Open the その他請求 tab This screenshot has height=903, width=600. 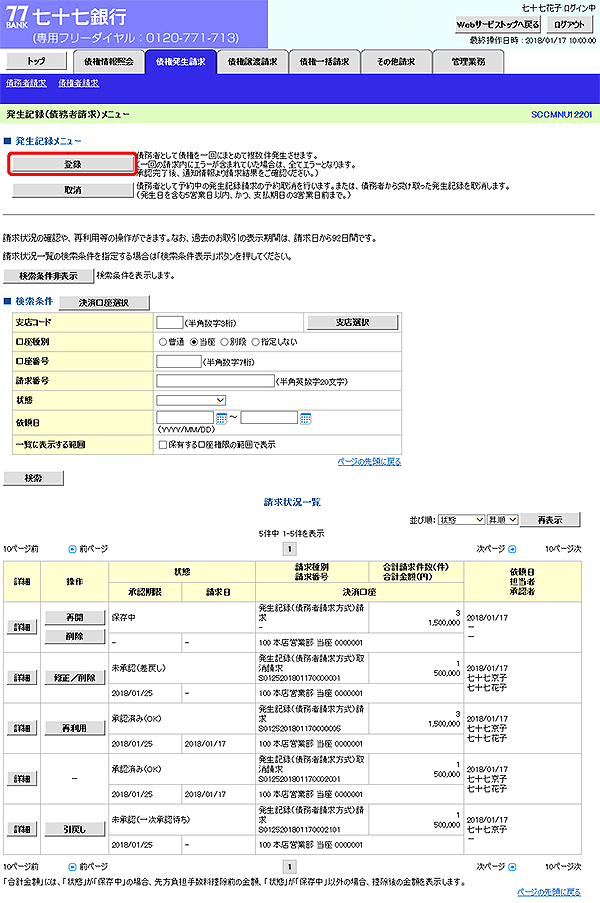396,62
